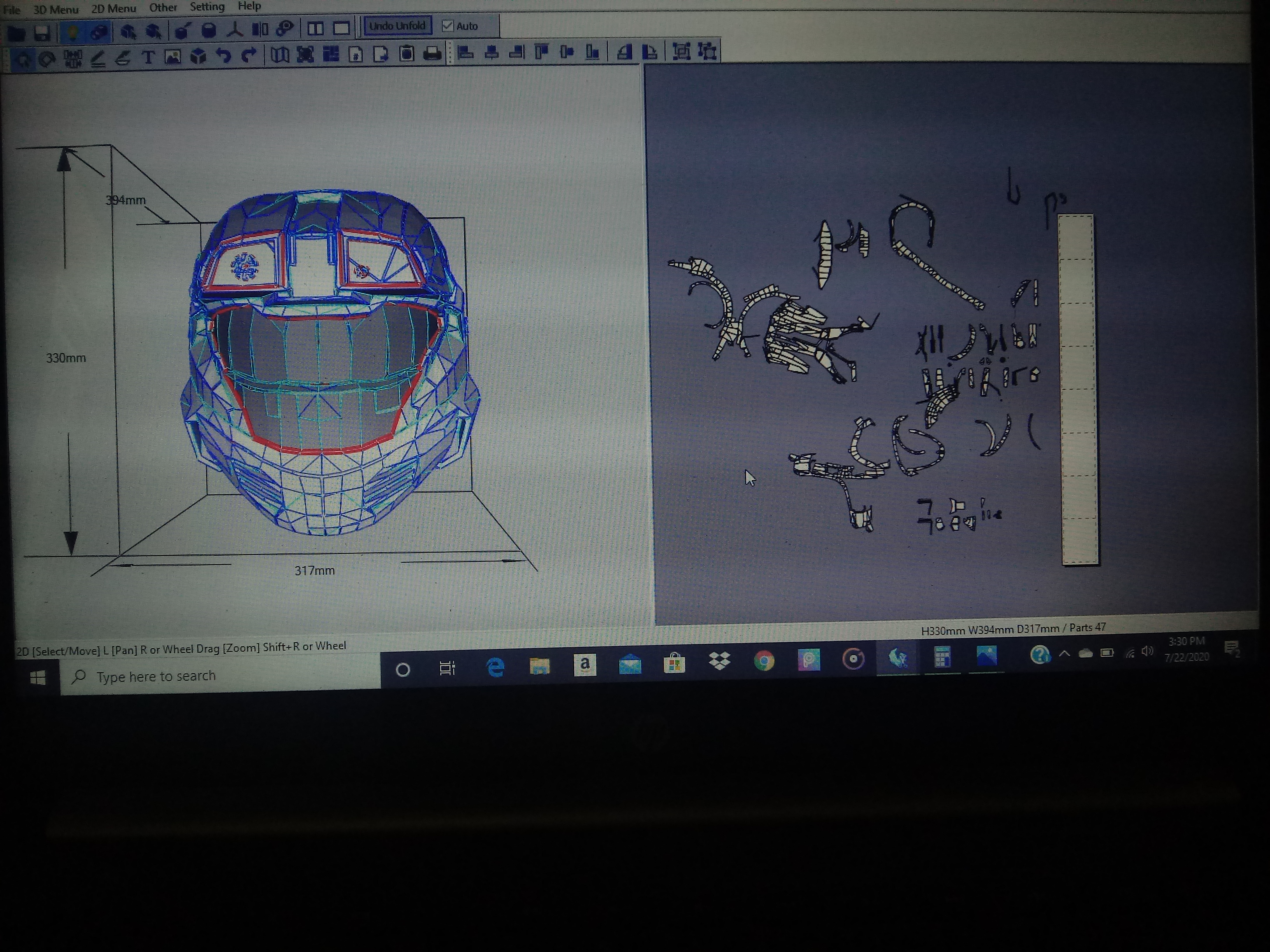Click the Open file folder icon
The width and height of the screenshot is (1270, 952).
[16, 33]
